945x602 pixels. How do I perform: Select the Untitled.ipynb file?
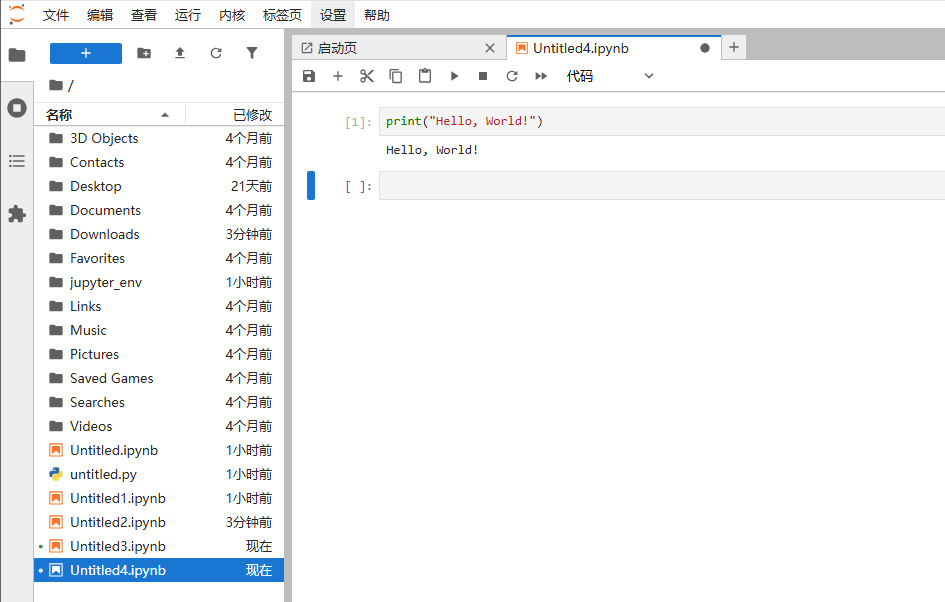click(x=159, y=450)
